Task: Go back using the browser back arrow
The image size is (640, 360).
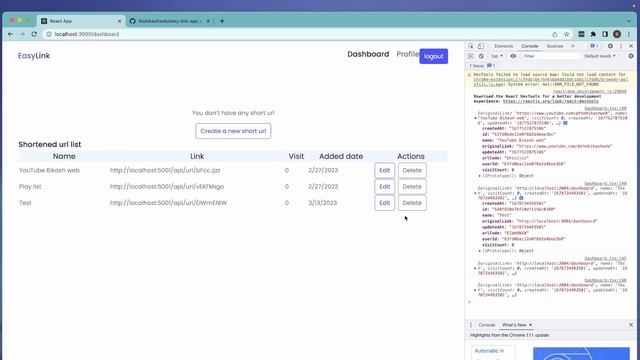Action: tap(10, 34)
